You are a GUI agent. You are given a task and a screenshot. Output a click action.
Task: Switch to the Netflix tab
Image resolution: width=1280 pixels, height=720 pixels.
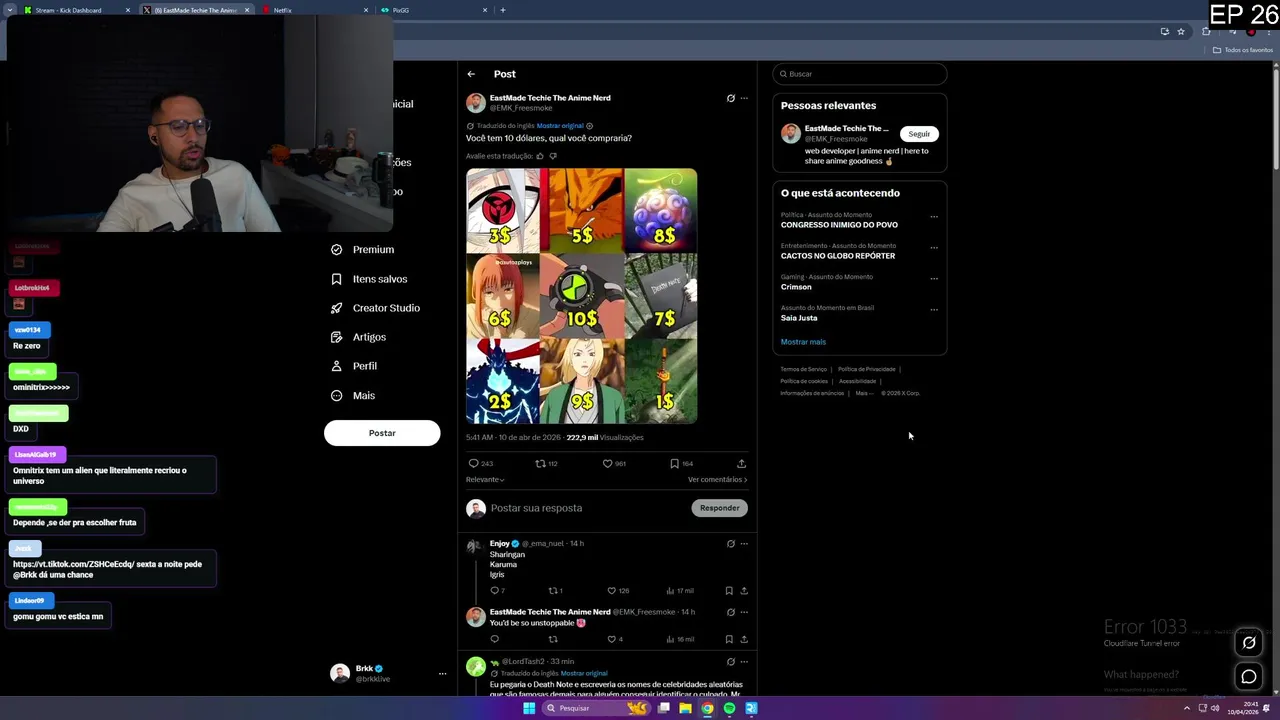(316, 10)
